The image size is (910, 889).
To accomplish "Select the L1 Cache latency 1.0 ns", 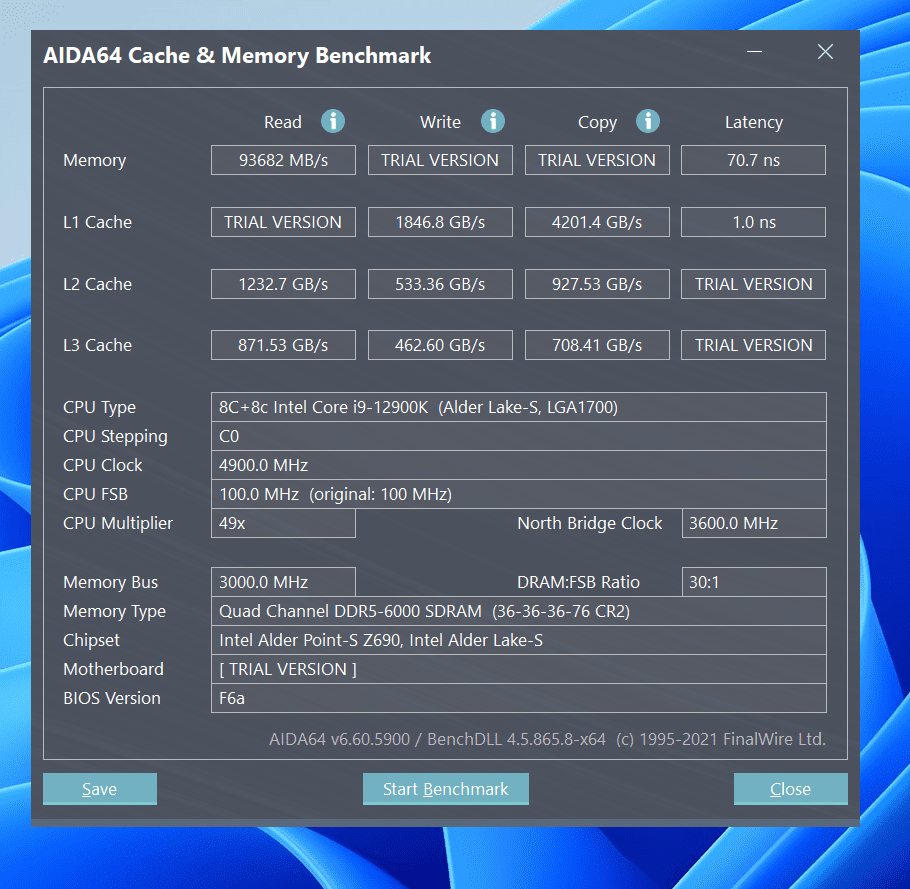I will [x=753, y=222].
